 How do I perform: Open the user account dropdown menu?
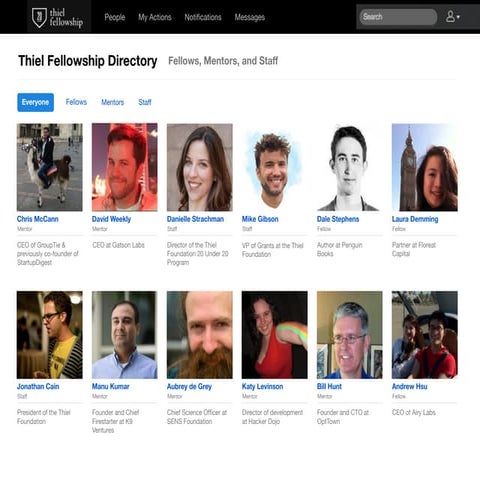tap(453, 16)
